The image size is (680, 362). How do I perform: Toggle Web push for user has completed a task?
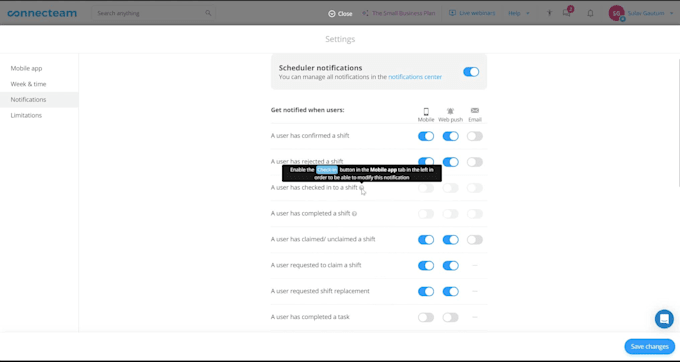451,318
